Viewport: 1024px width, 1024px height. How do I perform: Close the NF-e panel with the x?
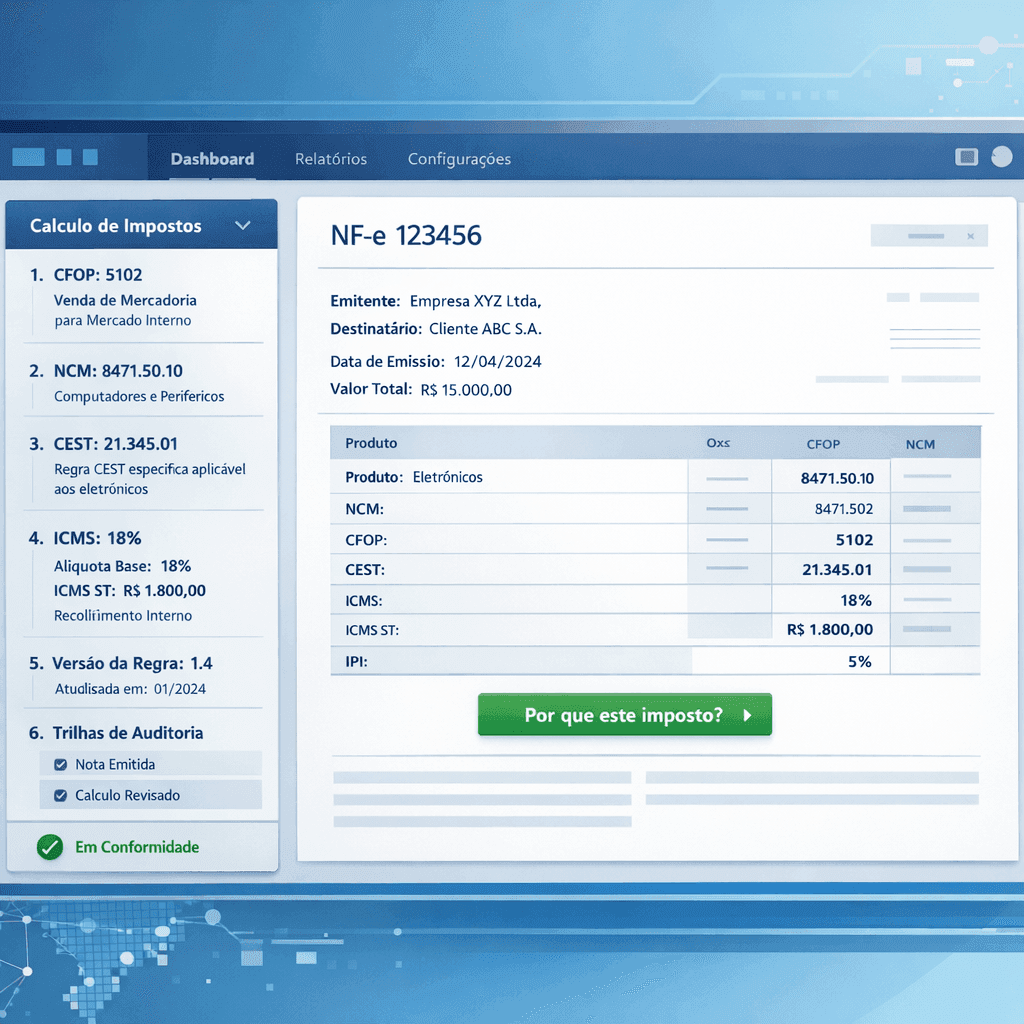tap(970, 236)
